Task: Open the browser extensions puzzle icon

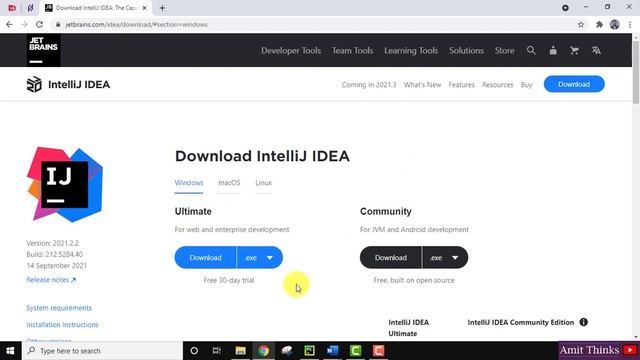Action: point(599,24)
